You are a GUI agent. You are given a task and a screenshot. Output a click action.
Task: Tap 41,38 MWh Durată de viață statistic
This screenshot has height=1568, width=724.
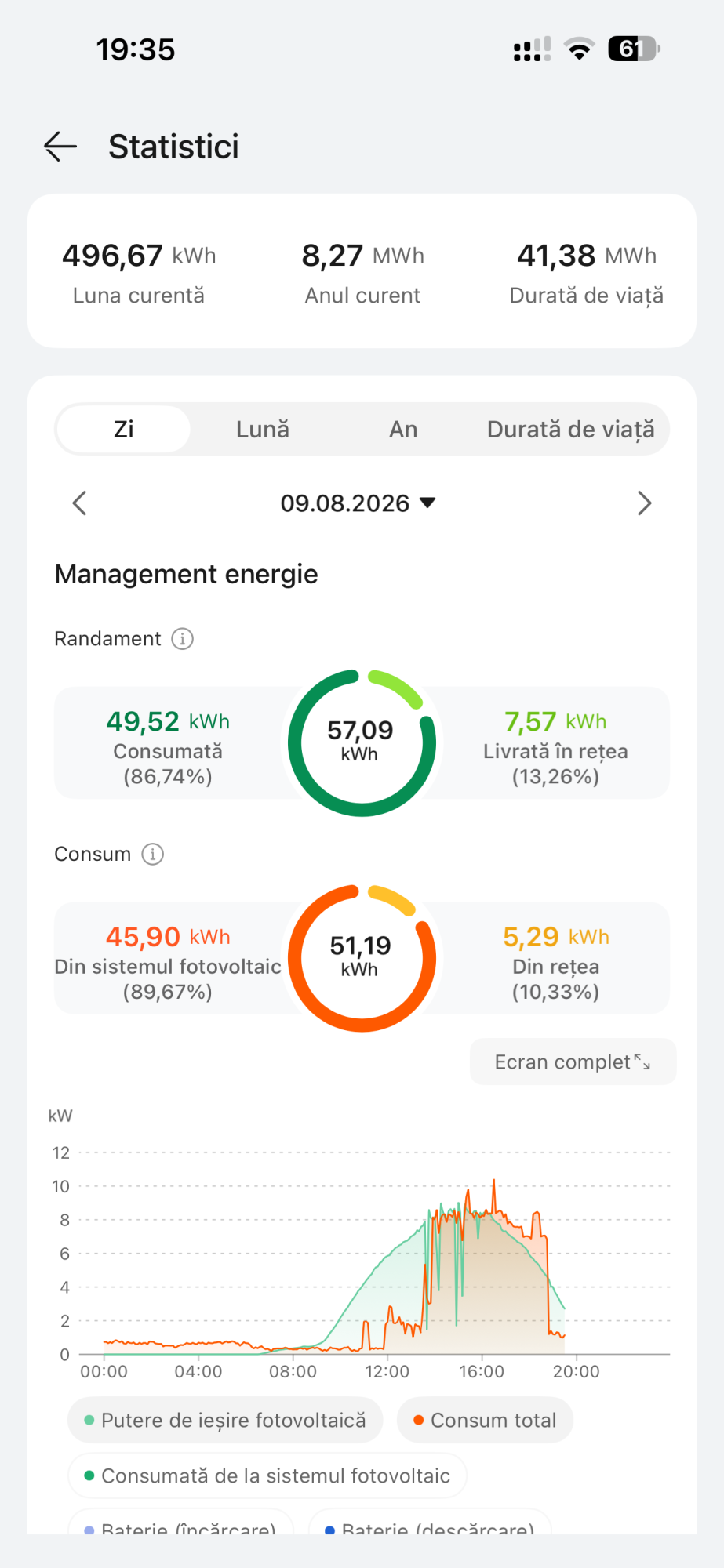[587, 272]
